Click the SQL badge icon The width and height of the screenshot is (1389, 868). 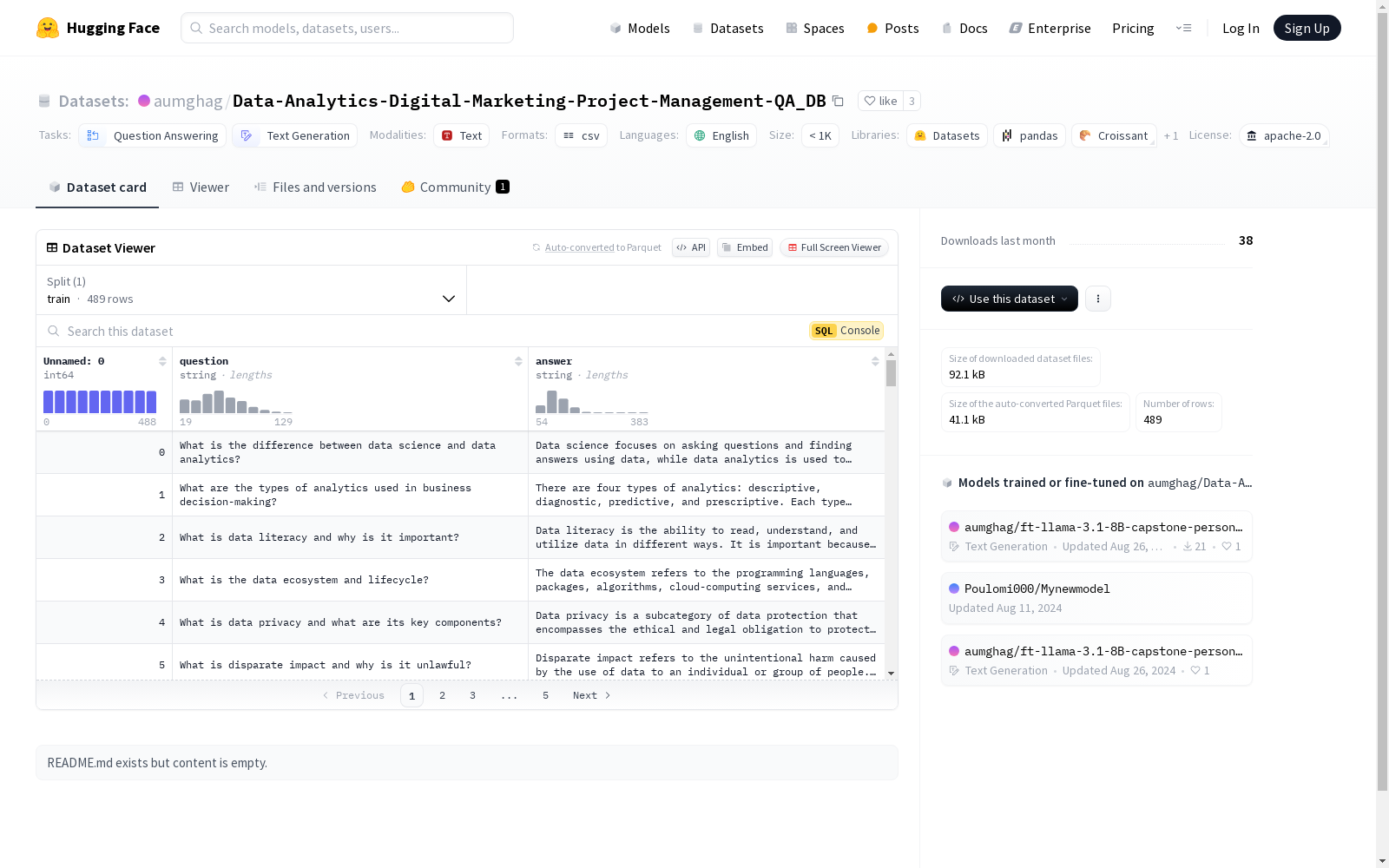click(824, 331)
